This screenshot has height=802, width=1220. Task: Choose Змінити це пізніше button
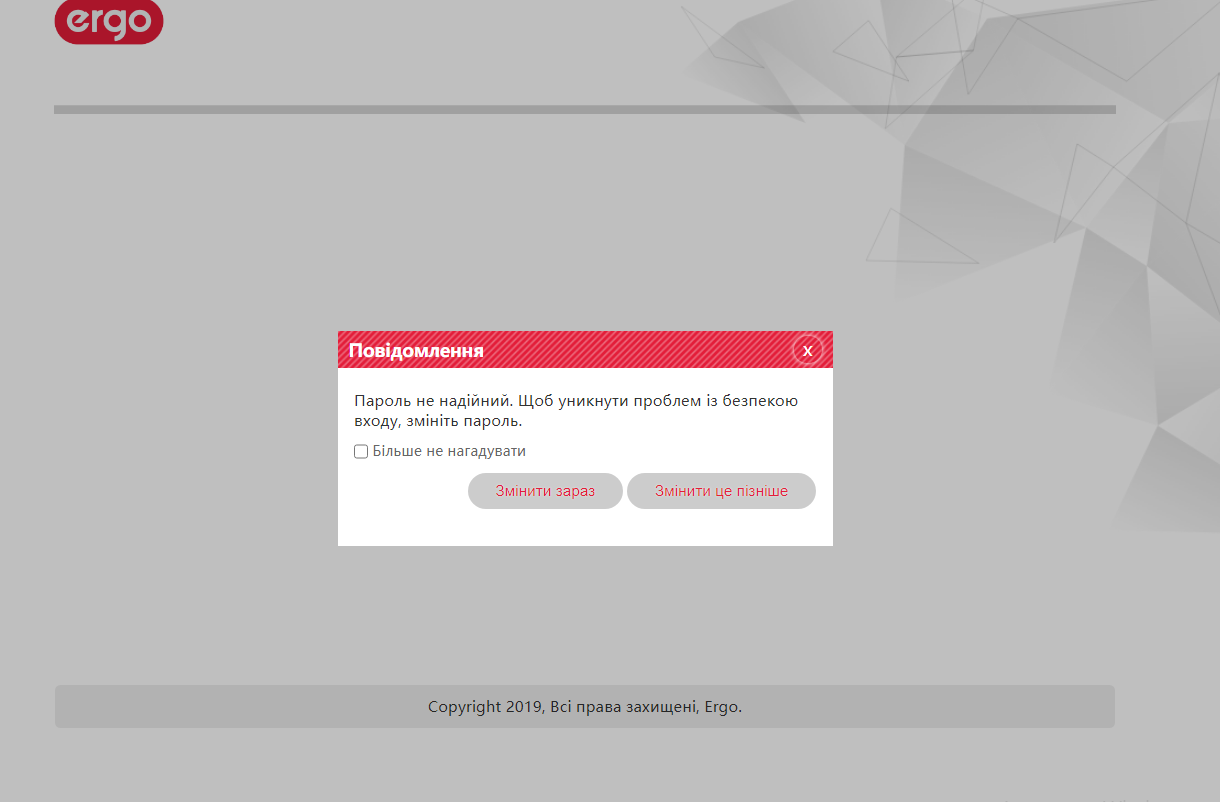click(x=721, y=491)
